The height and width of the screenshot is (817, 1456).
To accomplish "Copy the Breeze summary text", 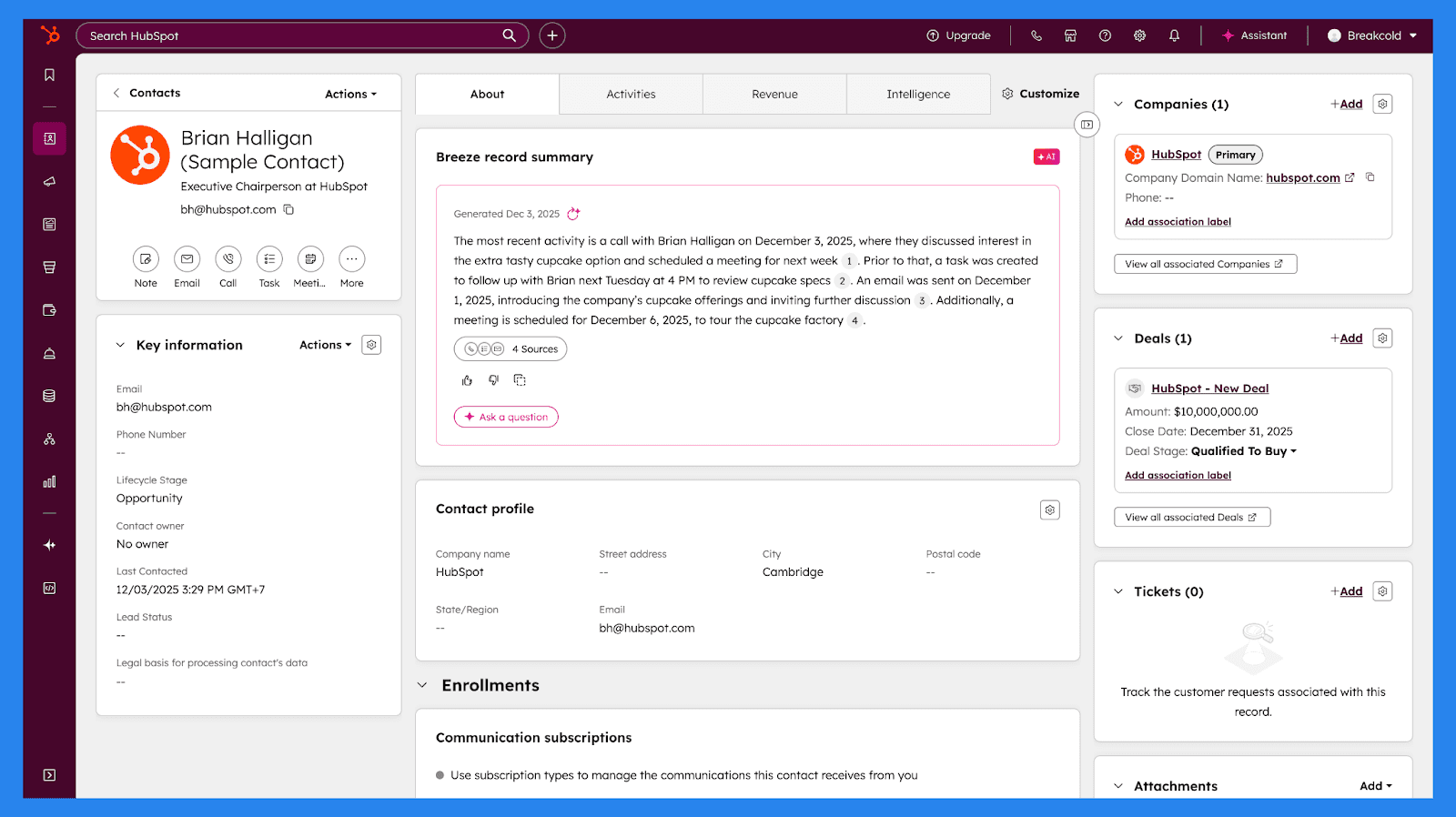I will pyautogui.click(x=520, y=380).
